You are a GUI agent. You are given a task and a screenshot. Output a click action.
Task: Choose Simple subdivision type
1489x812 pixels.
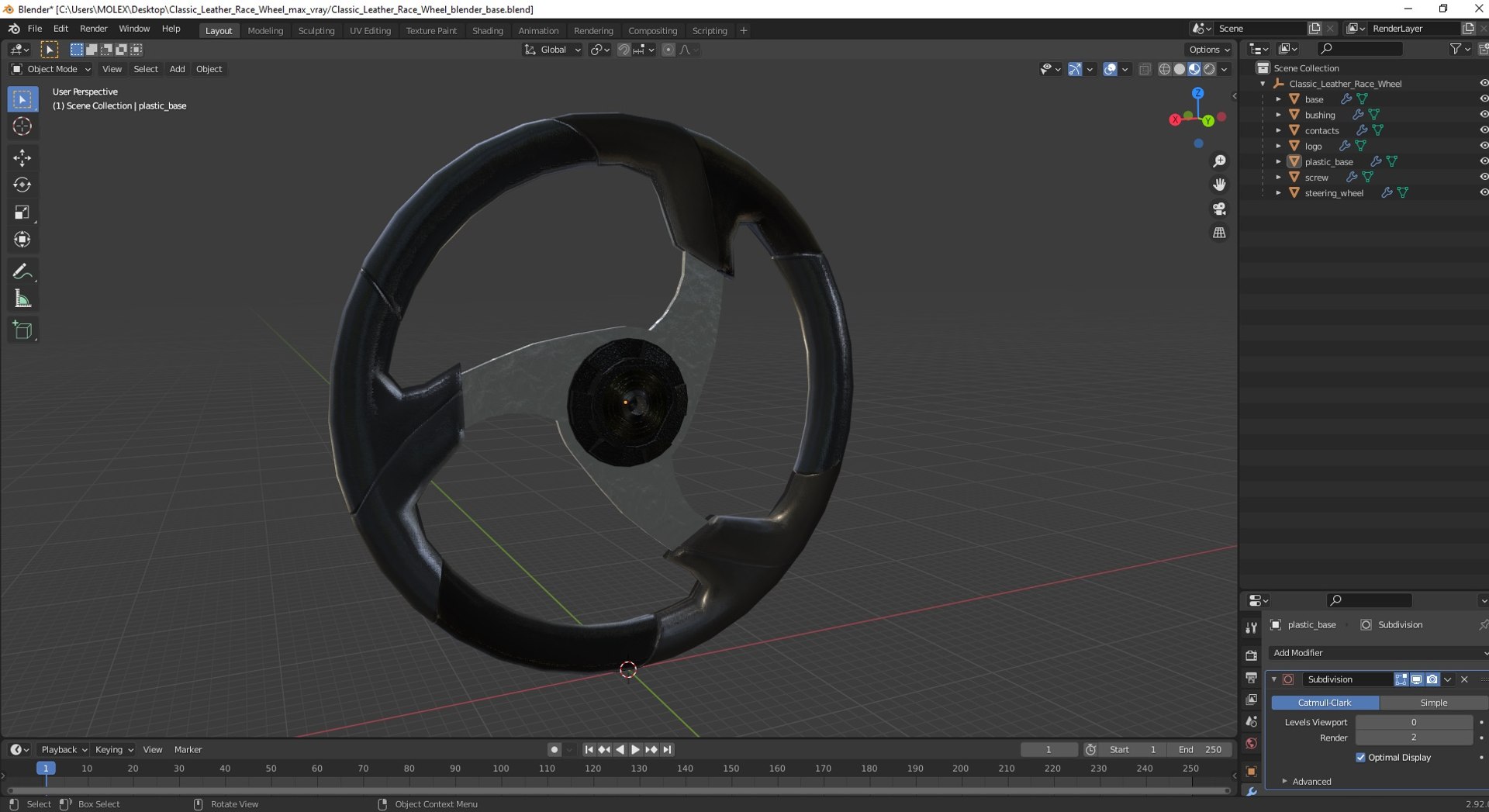point(1433,703)
